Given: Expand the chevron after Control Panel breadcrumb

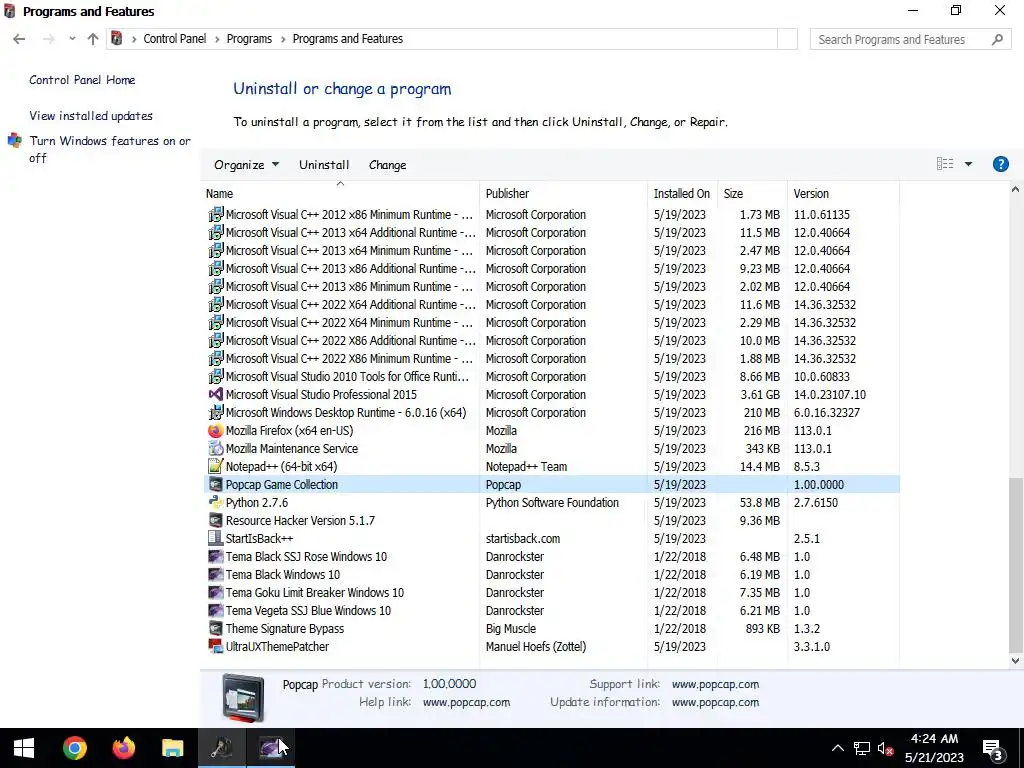Looking at the screenshot, I should [x=217, y=39].
